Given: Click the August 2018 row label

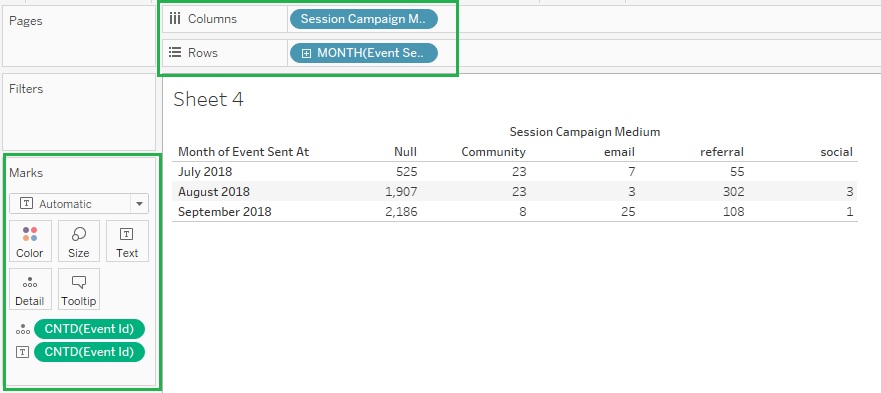Looking at the screenshot, I should point(214,192).
